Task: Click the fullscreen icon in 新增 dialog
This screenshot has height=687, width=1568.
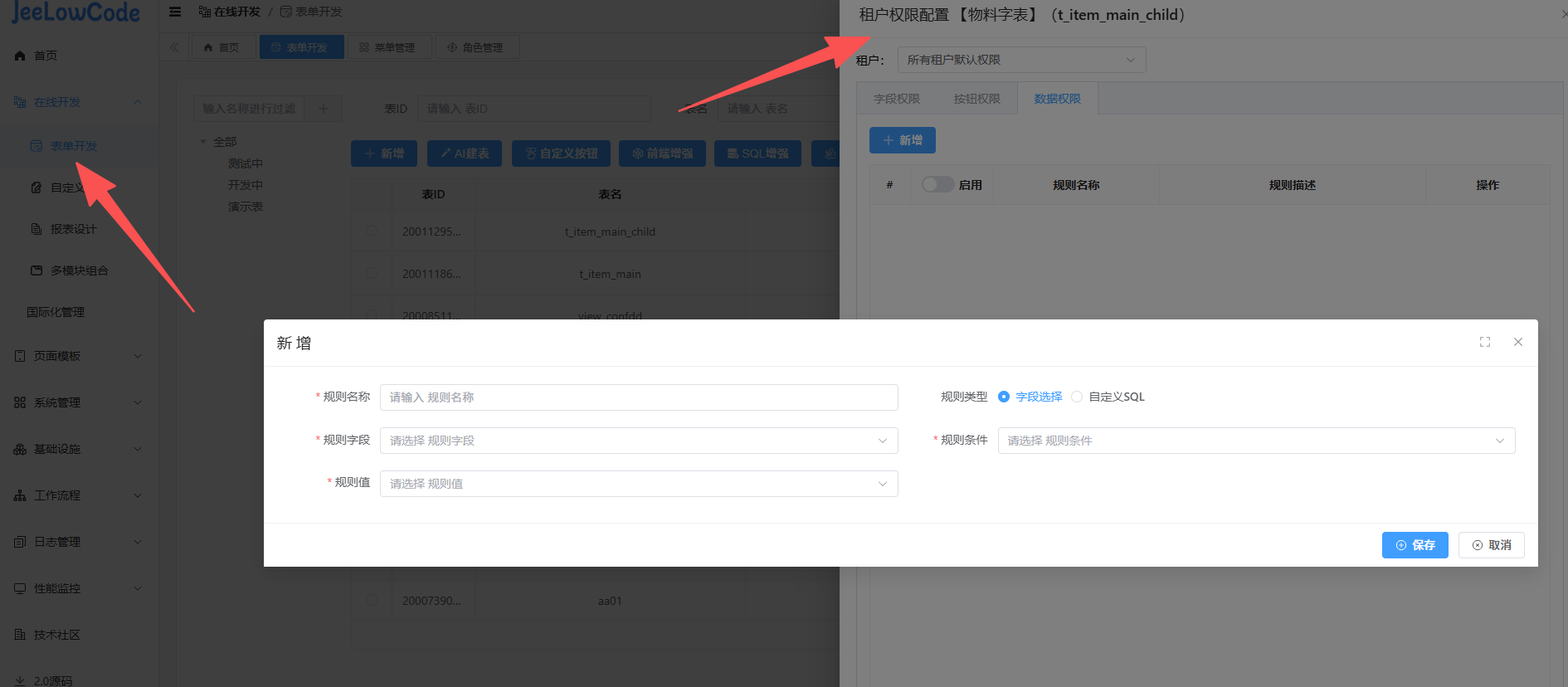Action: click(1484, 342)
